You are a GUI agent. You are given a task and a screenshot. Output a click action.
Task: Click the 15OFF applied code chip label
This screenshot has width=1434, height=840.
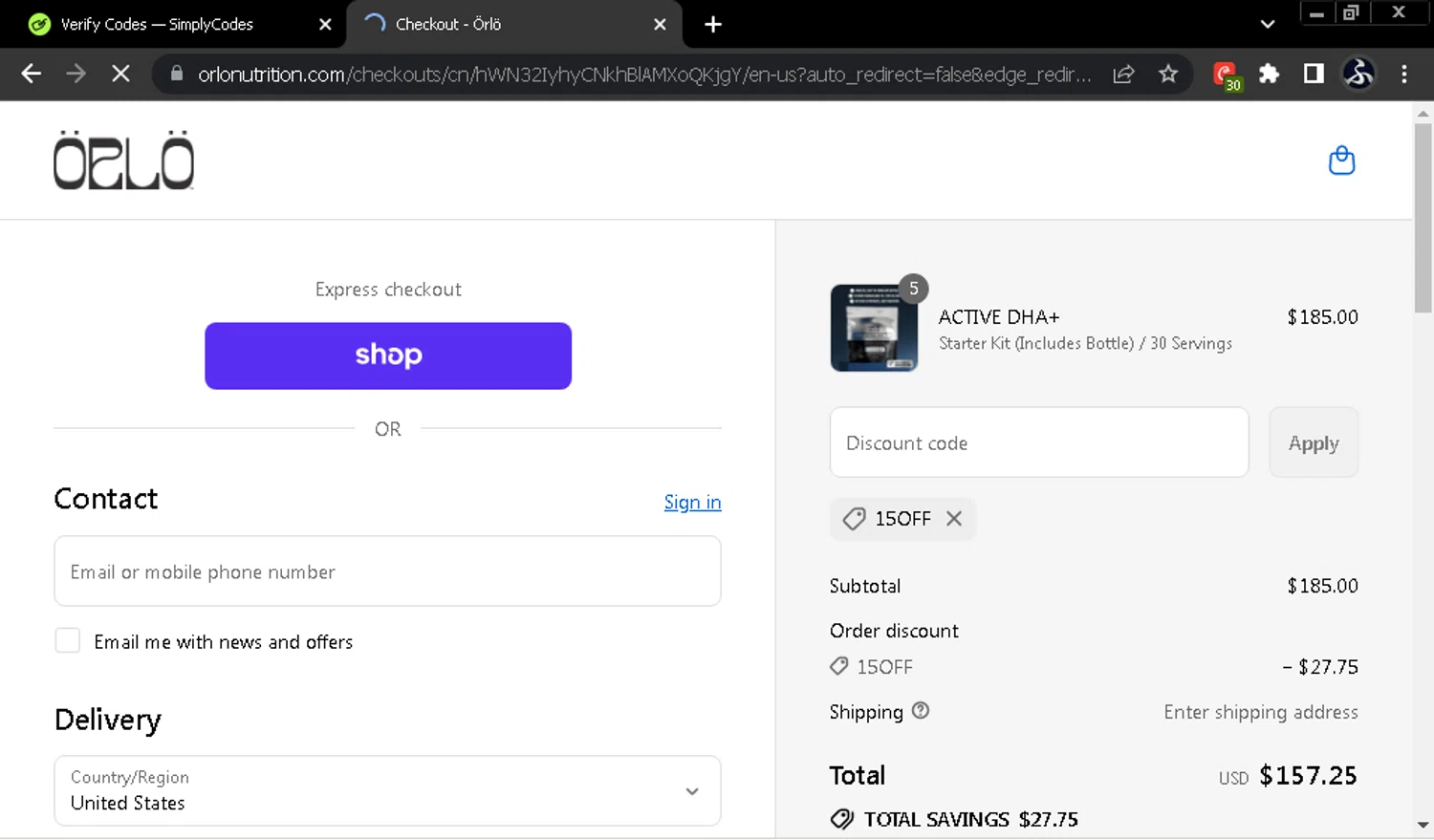point(902,518)
